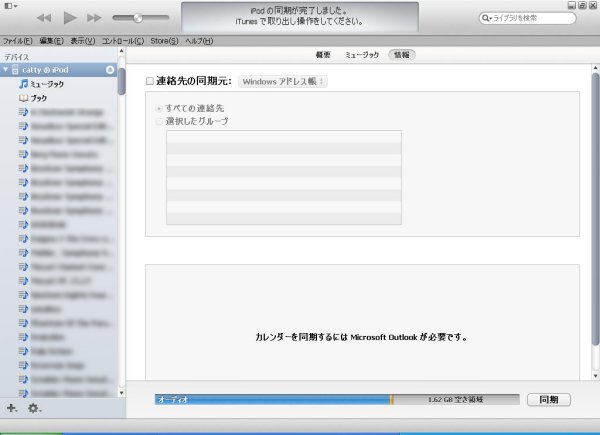
Task: Skip to the next track with fast-forward button
Action: click(94, 18)
